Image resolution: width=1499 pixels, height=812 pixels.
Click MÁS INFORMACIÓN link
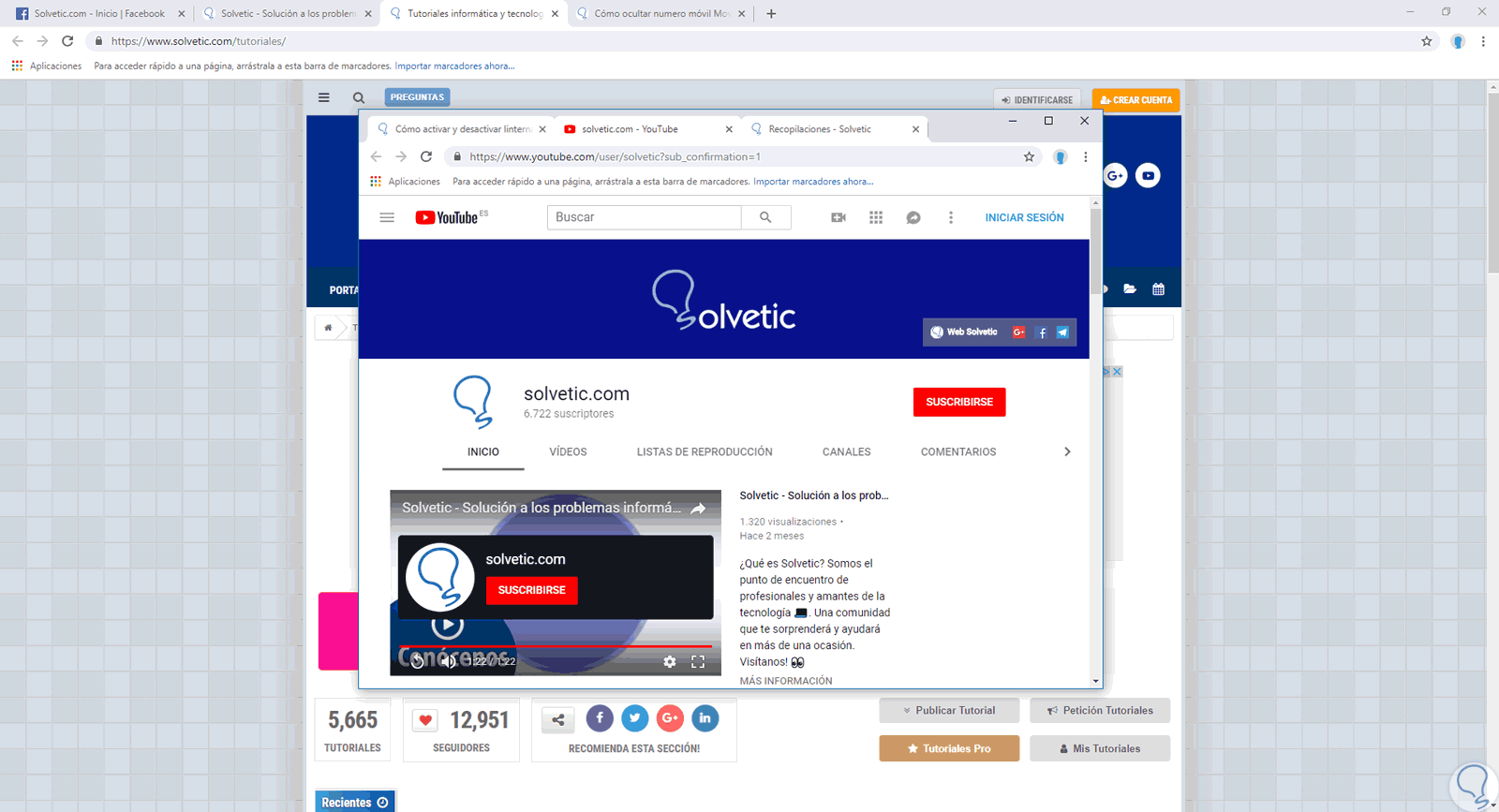(786, 681)
